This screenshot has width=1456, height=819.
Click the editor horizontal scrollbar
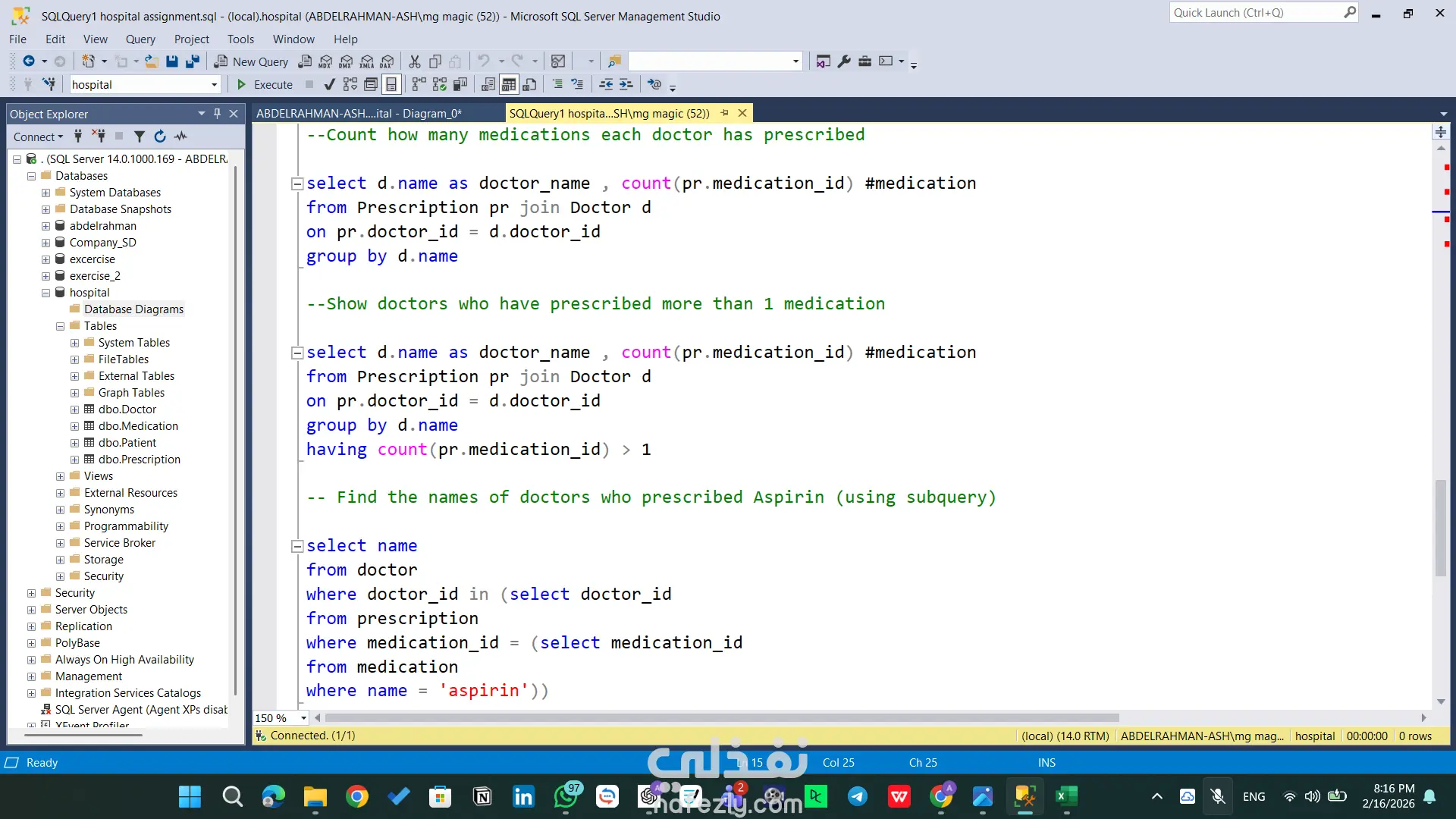[720, 717]
